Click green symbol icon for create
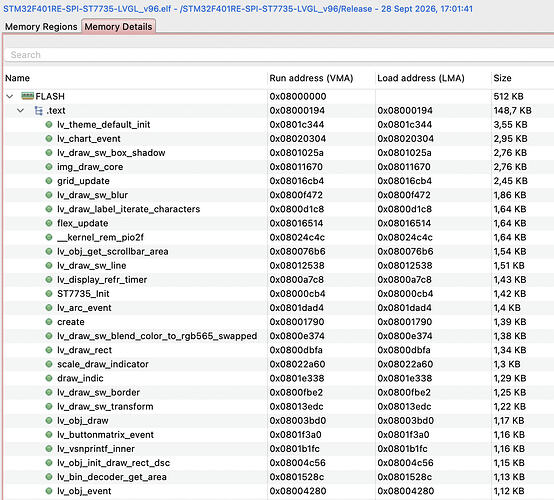Image resolution: width=554 pixels, height=500 pixels. (x=49, y=322)
